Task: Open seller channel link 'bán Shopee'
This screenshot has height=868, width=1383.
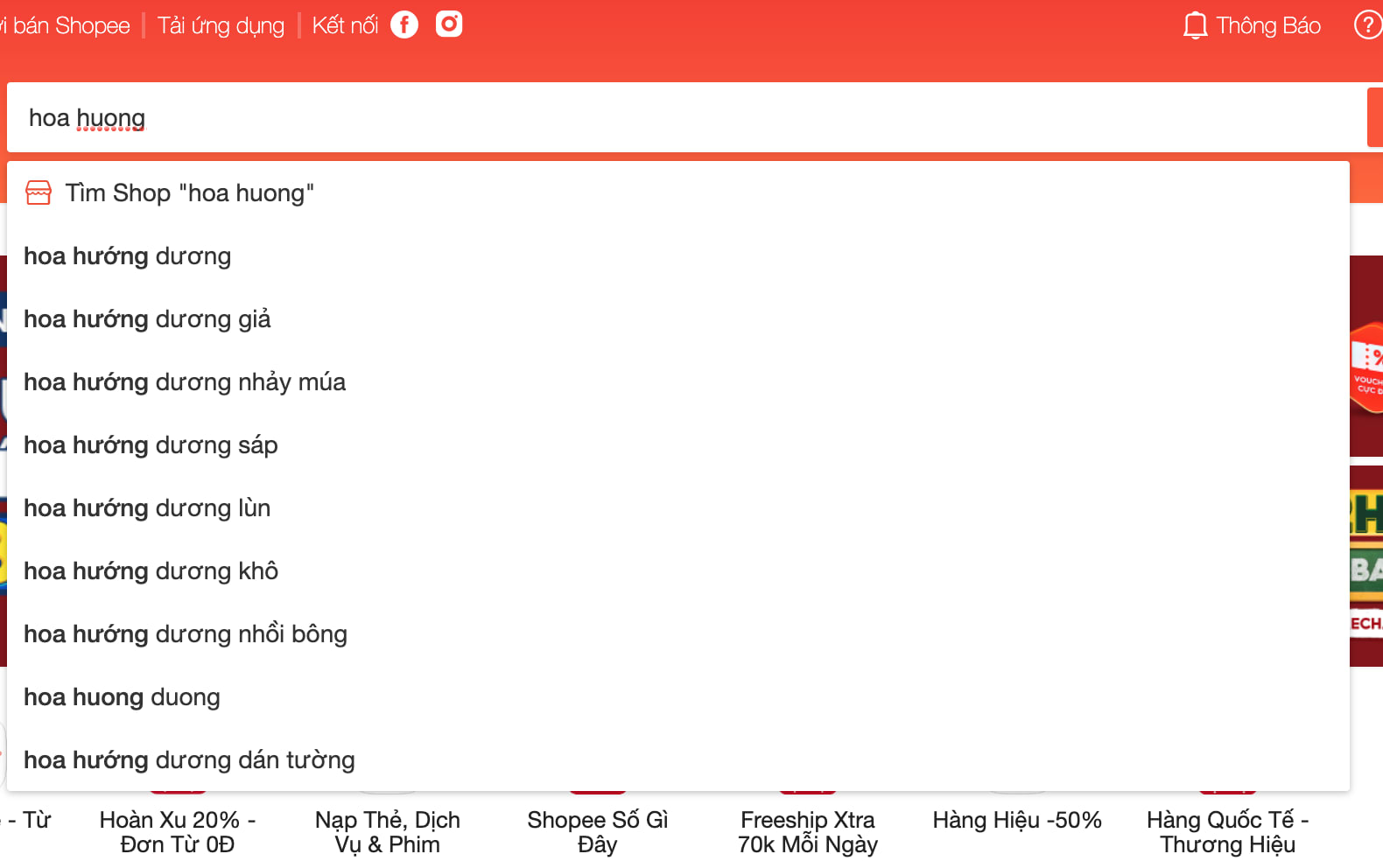Action: (x=65, y=25)
